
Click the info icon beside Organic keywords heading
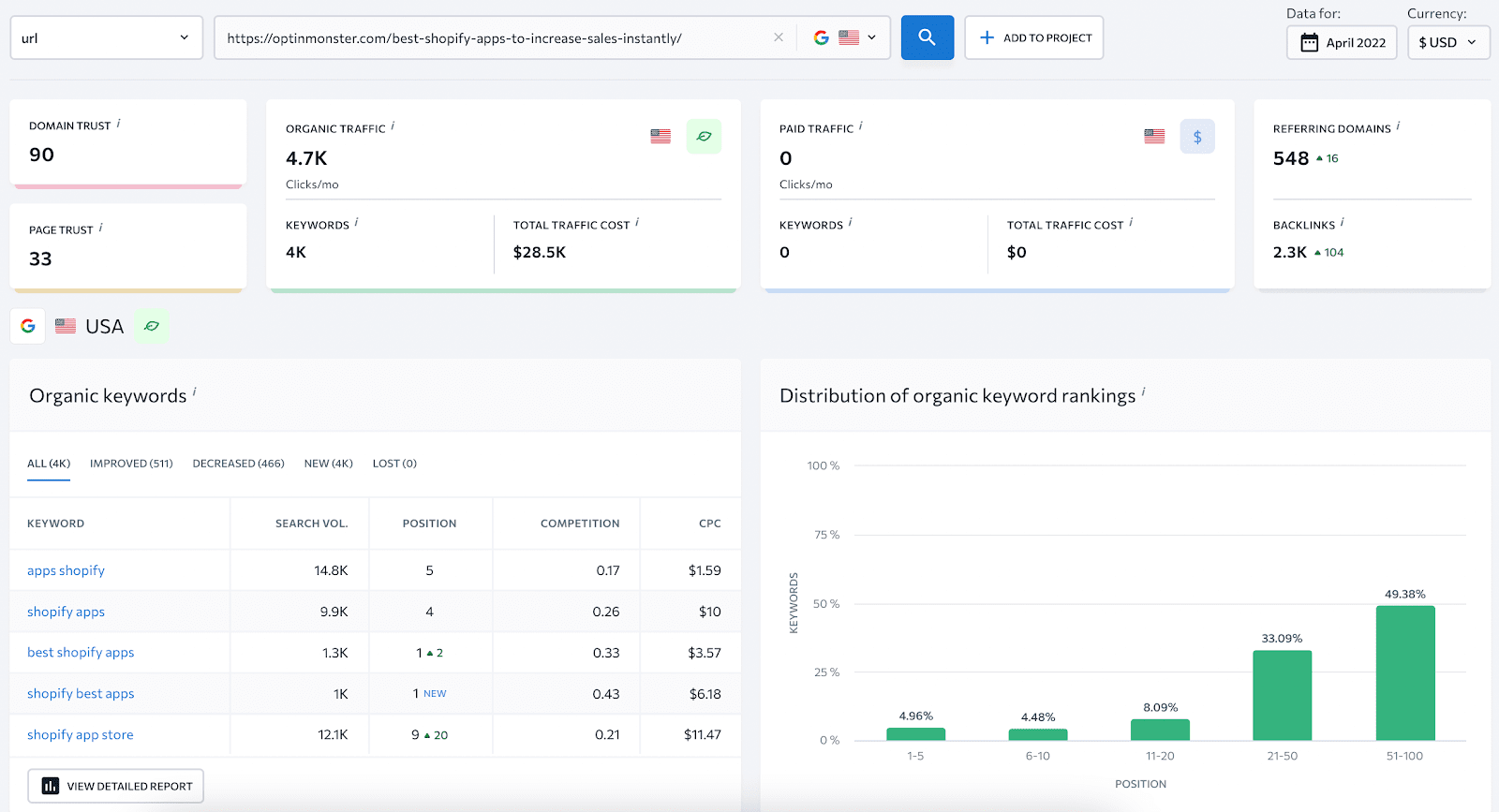(x=194, y=392)
